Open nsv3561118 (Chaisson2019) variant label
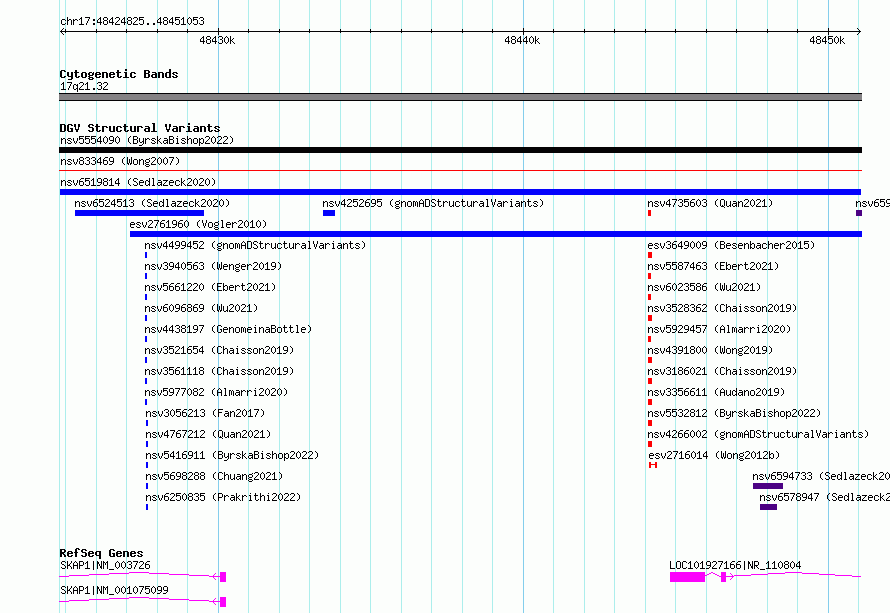The width and height of the screenshot is (890, 613). tap(219, 371)
